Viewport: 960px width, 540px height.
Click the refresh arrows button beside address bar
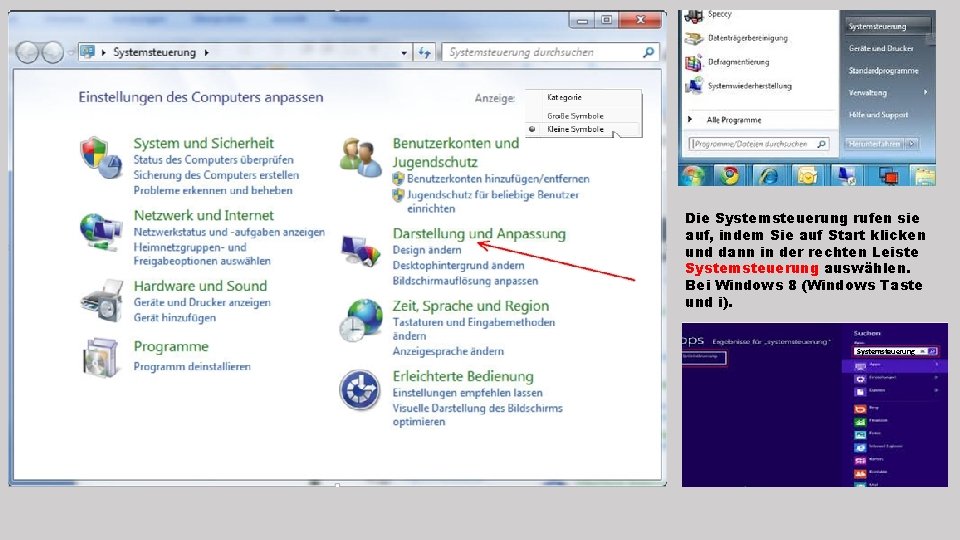pyautogui.click(x=424, y=53)
